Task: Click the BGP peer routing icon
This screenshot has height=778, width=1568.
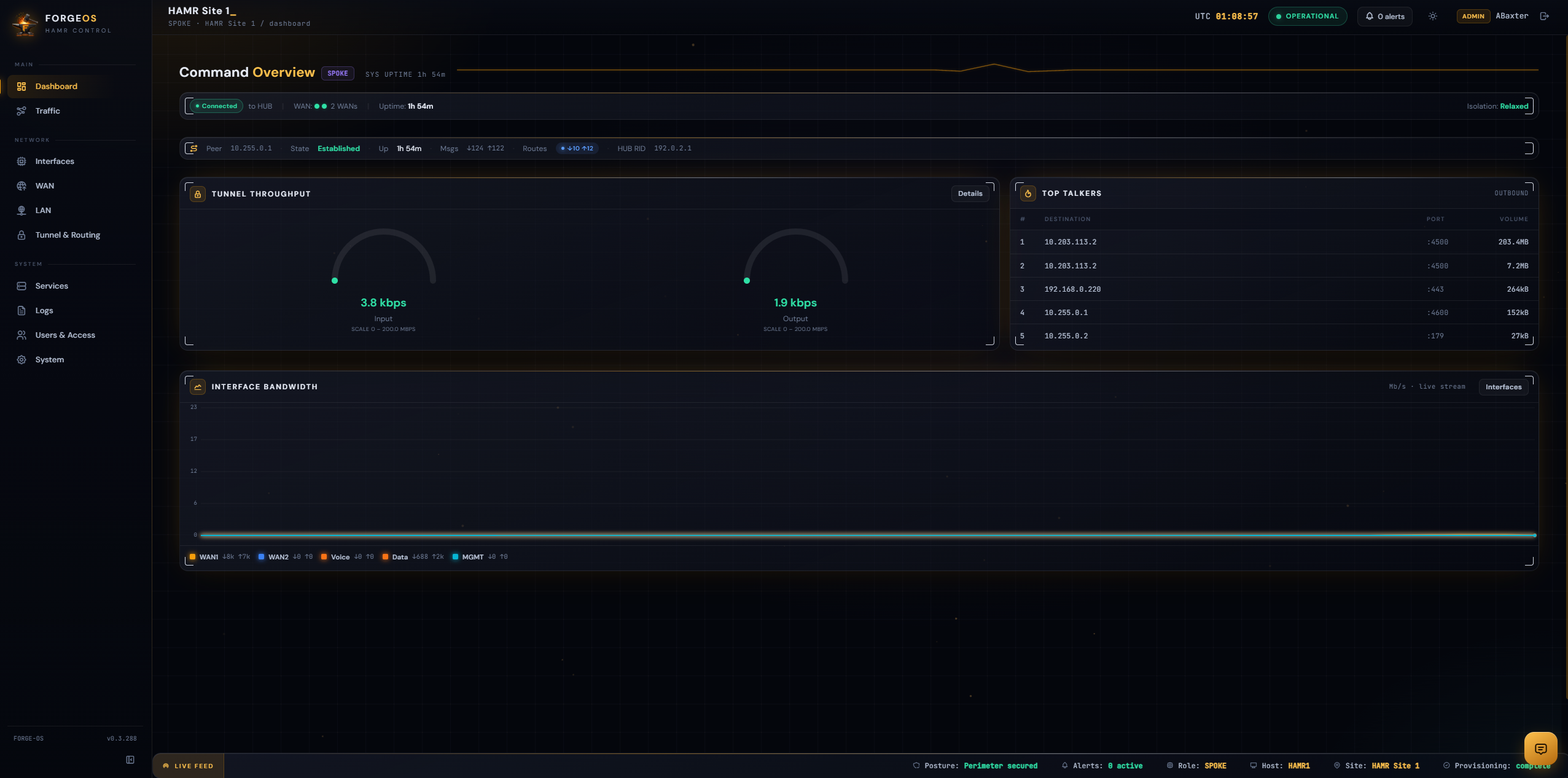Action: coord(193,149)
